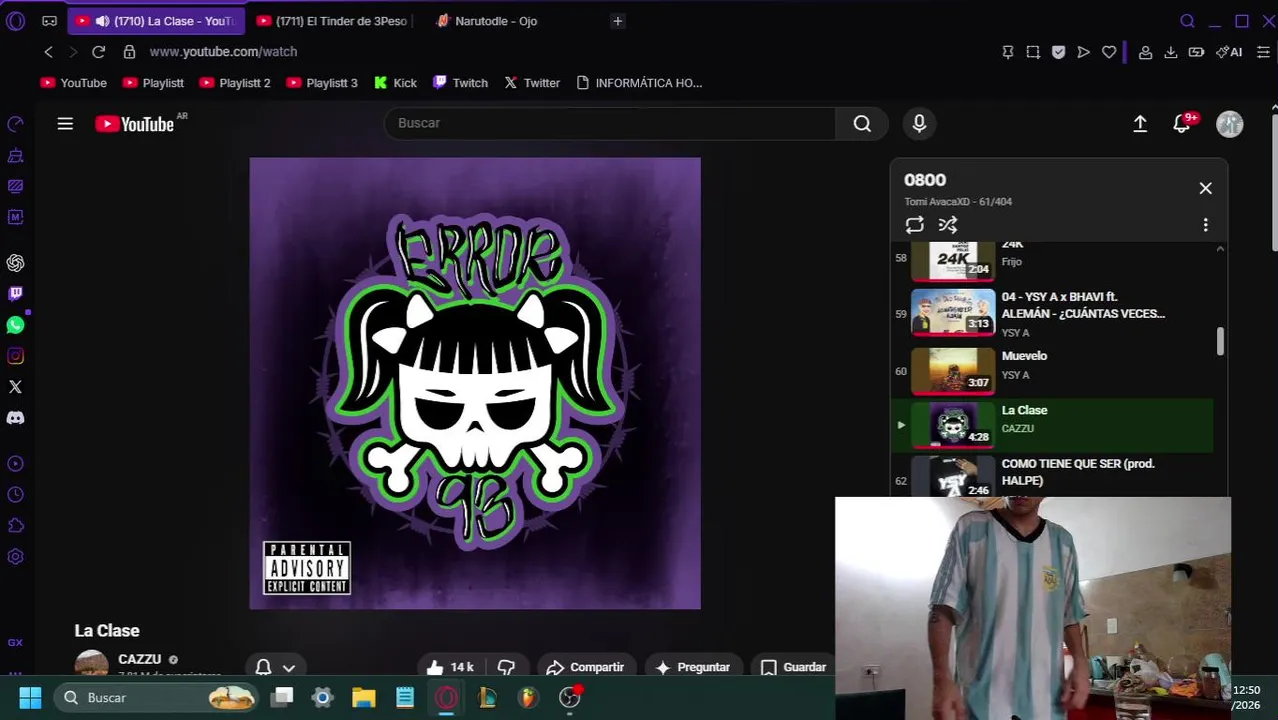1278x720 pixels.
Task: Open the INFORMÁTICA HO... bookmark folder
Action: point(640,83)
